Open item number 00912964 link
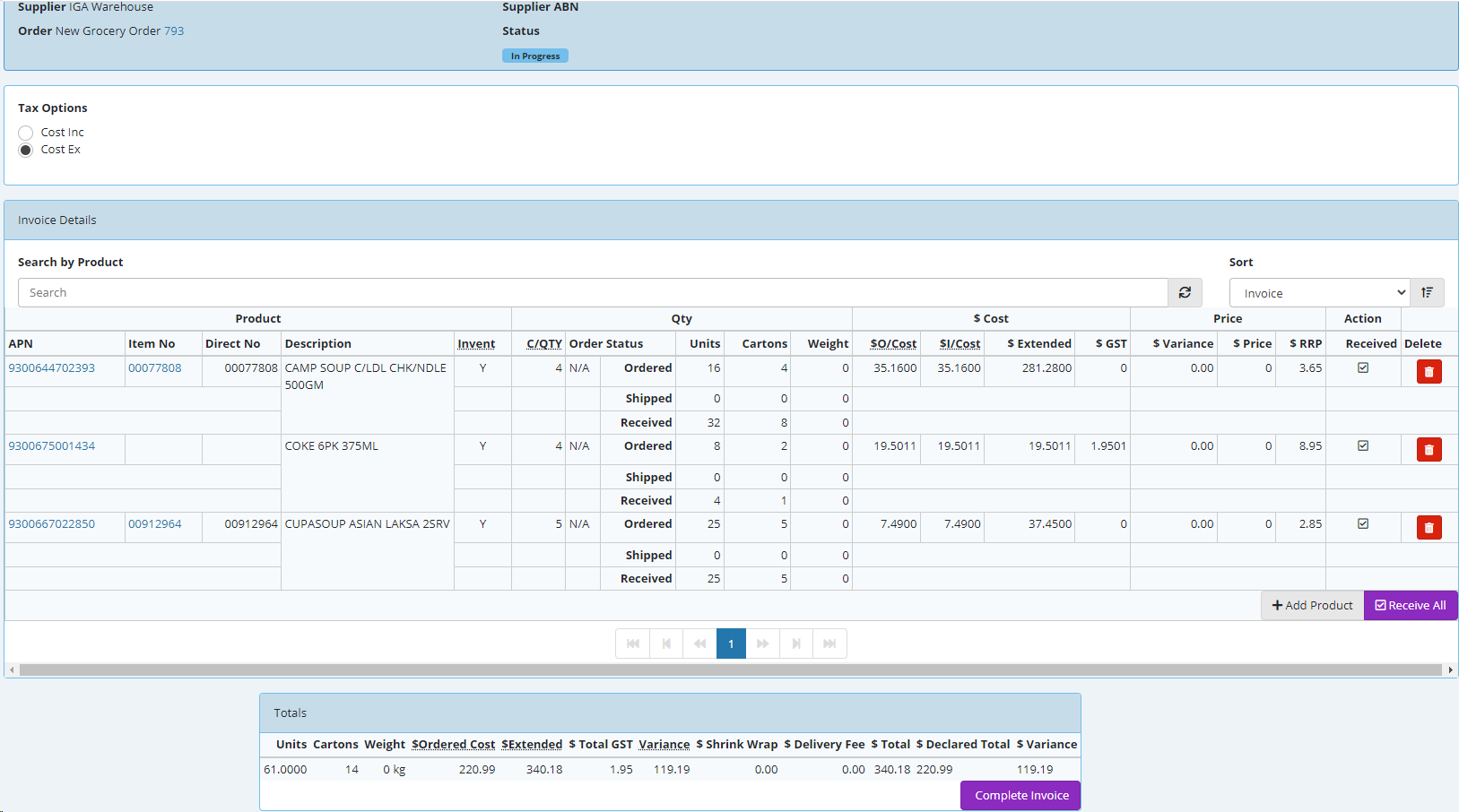1459x812 pixels. 154,523
